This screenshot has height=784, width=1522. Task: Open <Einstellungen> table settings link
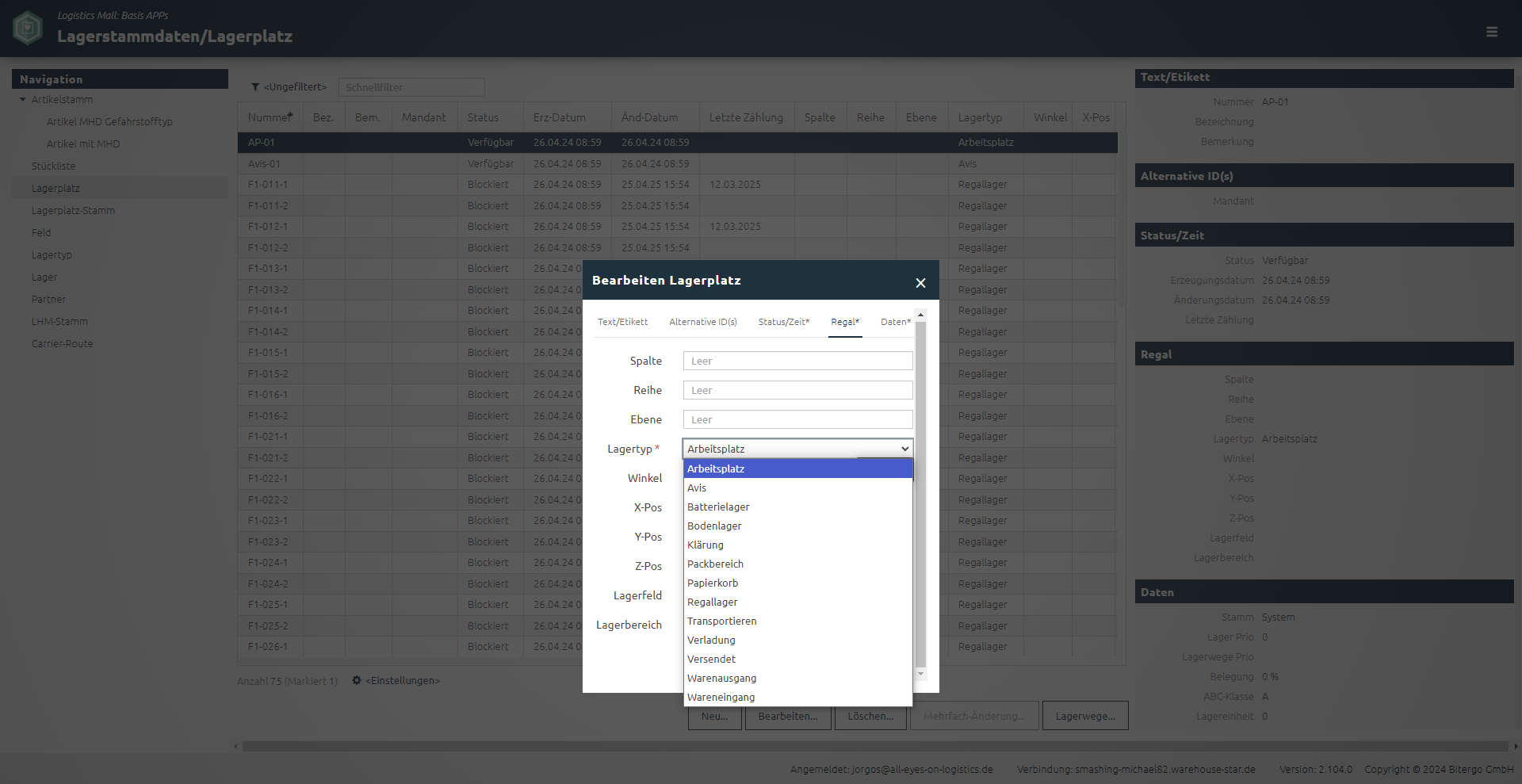(403, 680)
